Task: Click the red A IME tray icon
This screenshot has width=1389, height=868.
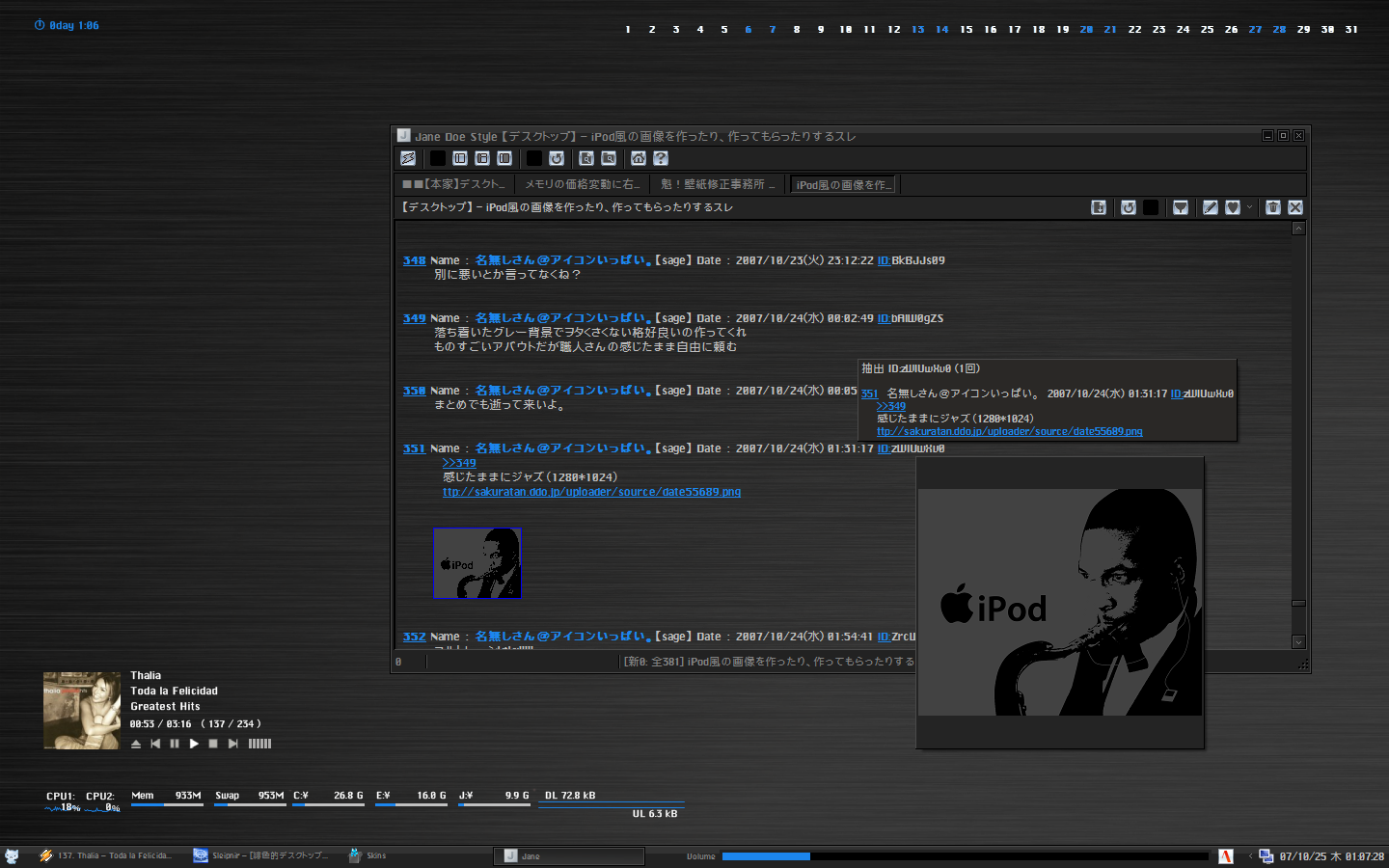Action: click(x=1226, y=855)
